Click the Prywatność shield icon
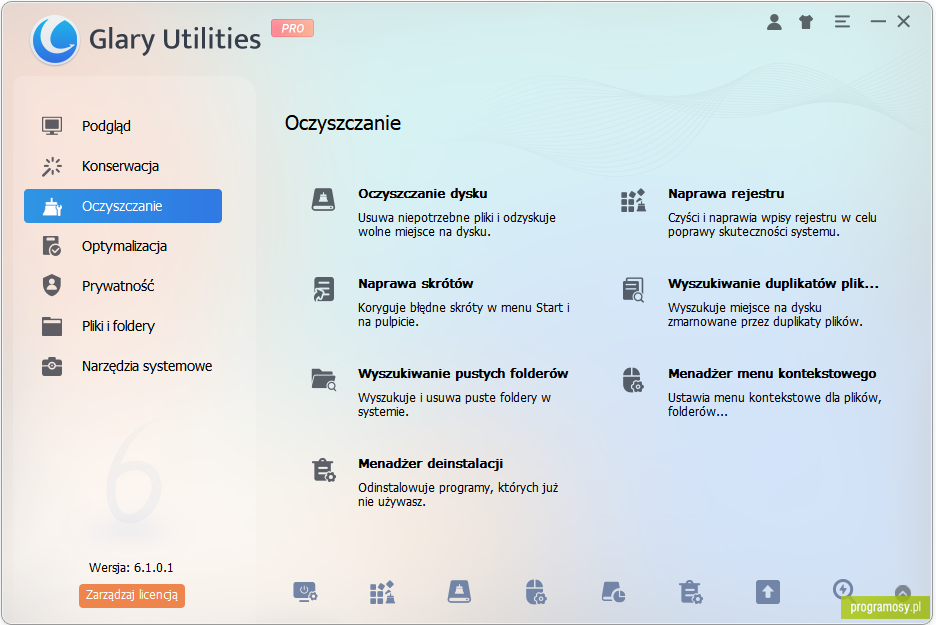Screen dimensions: 936x625 pos(52,285)
